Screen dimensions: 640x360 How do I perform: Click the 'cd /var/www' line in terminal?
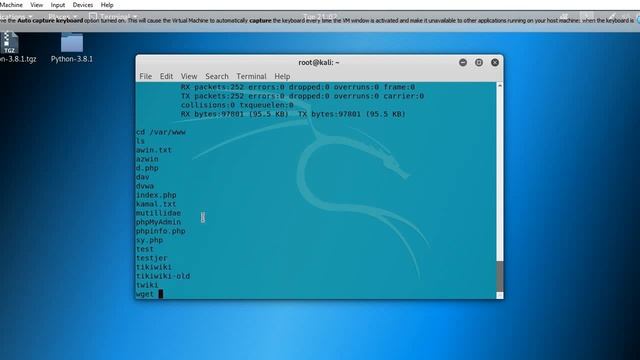pyautogui.click(x=161, y=132)
